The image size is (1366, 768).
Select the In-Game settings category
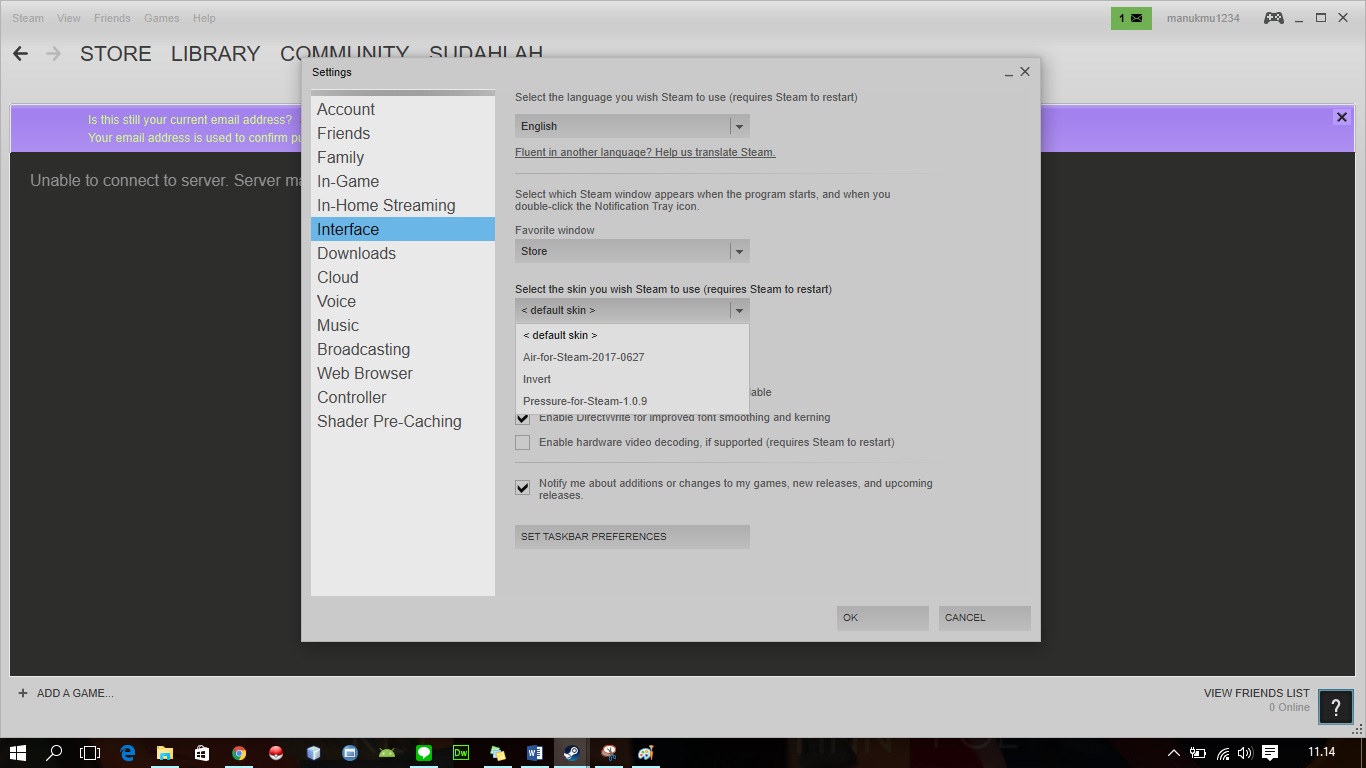(403, 181)
